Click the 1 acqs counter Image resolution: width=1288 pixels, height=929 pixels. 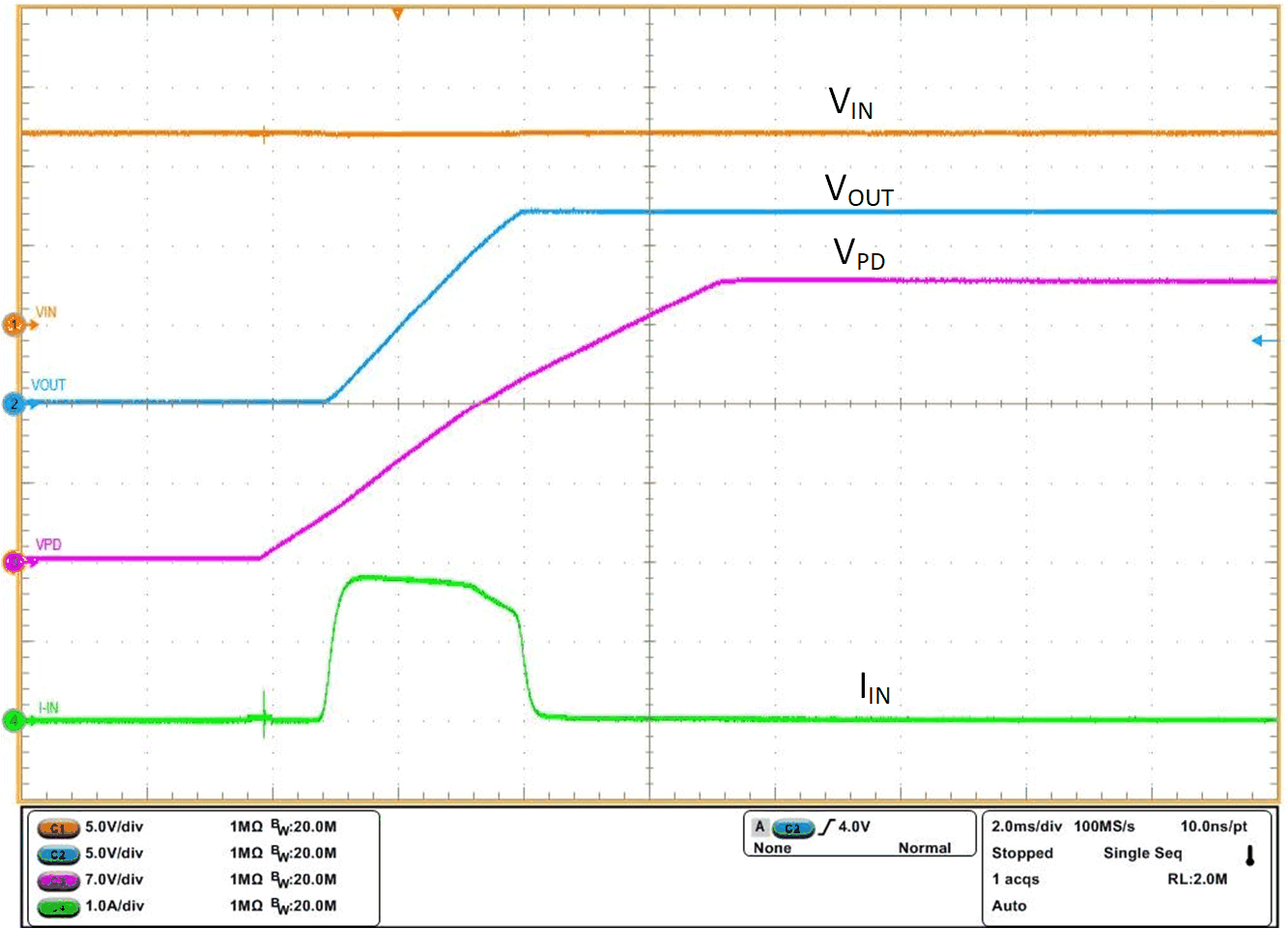click(x=1016, y=879)
